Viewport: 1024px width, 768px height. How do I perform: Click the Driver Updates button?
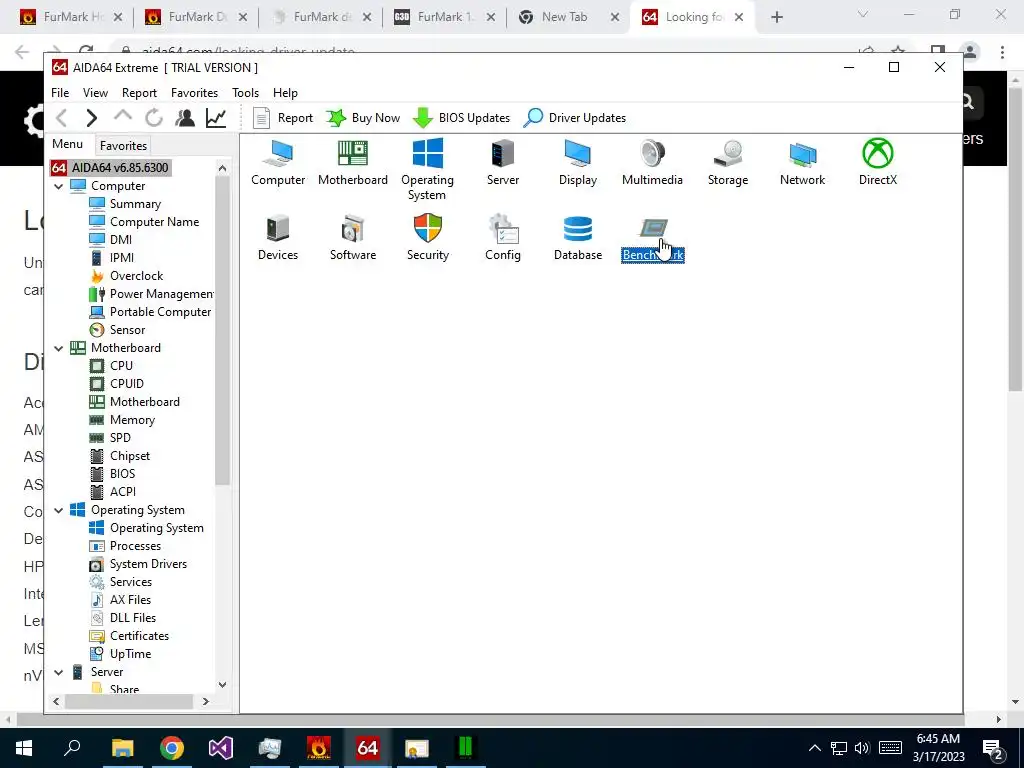[x=575, y=118]
